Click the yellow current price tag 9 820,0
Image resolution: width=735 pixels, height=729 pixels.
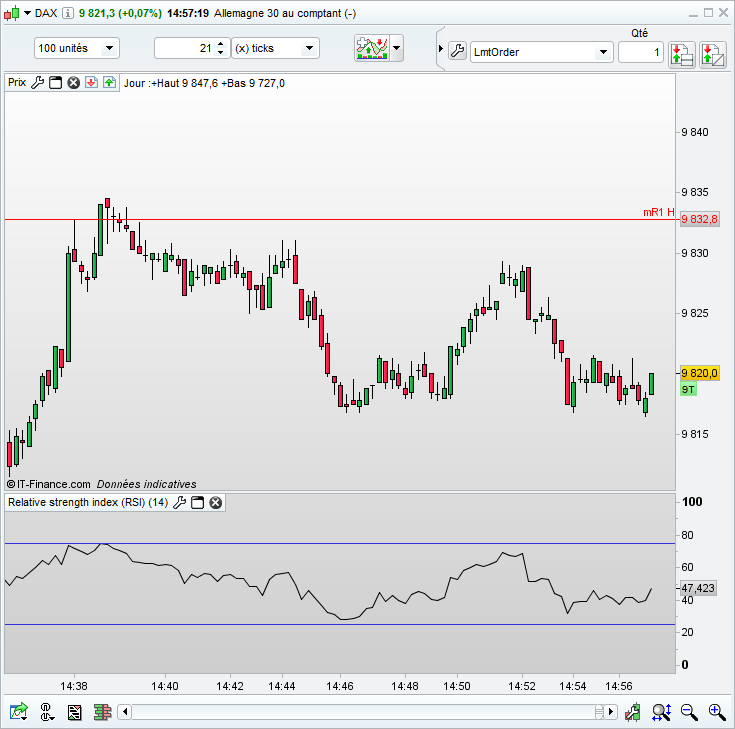tap(699, 373)
